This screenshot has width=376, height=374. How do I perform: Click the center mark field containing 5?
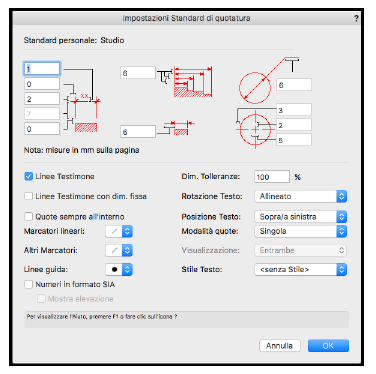294,140
